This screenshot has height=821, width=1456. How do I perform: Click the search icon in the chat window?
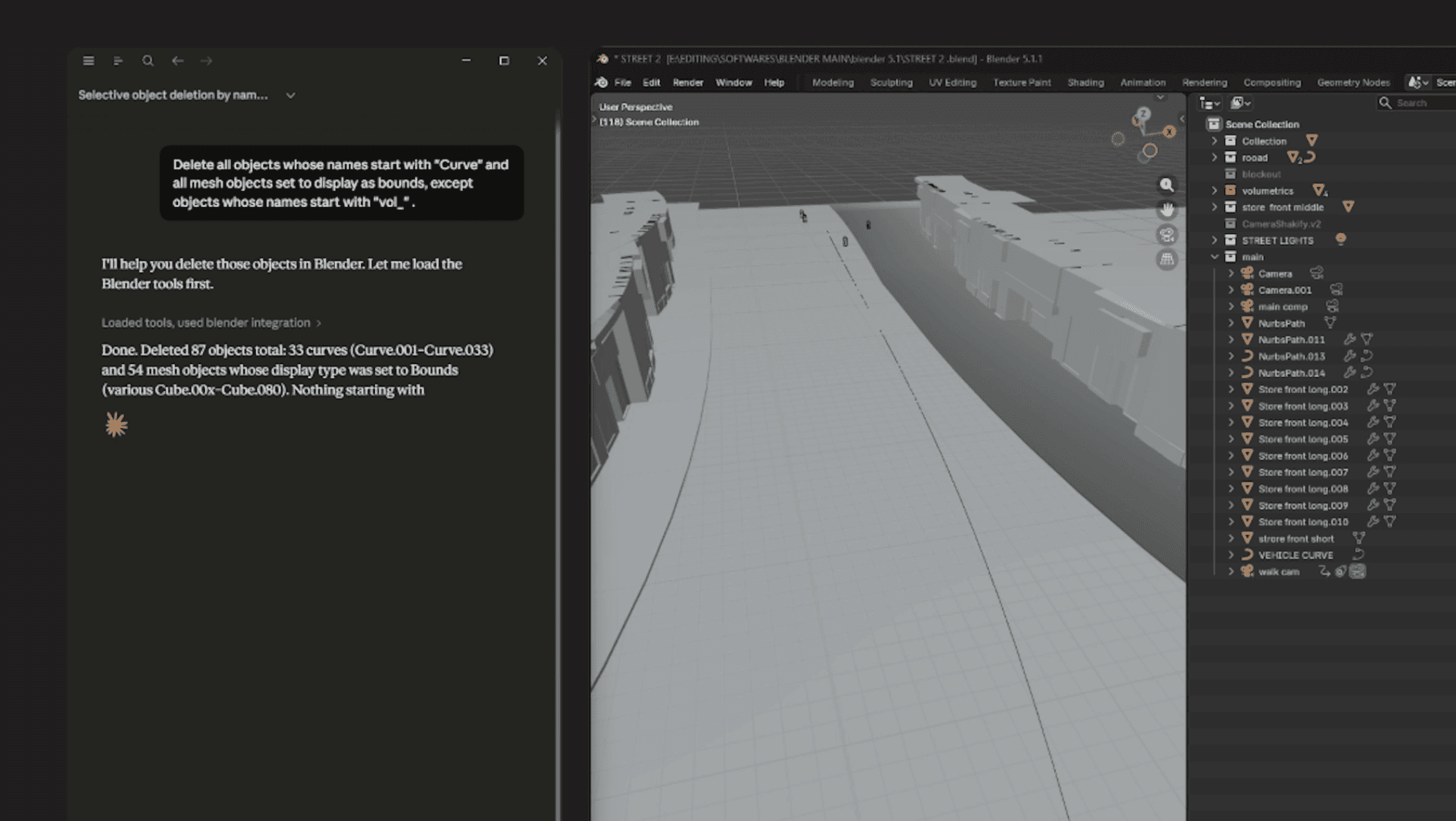147,61
